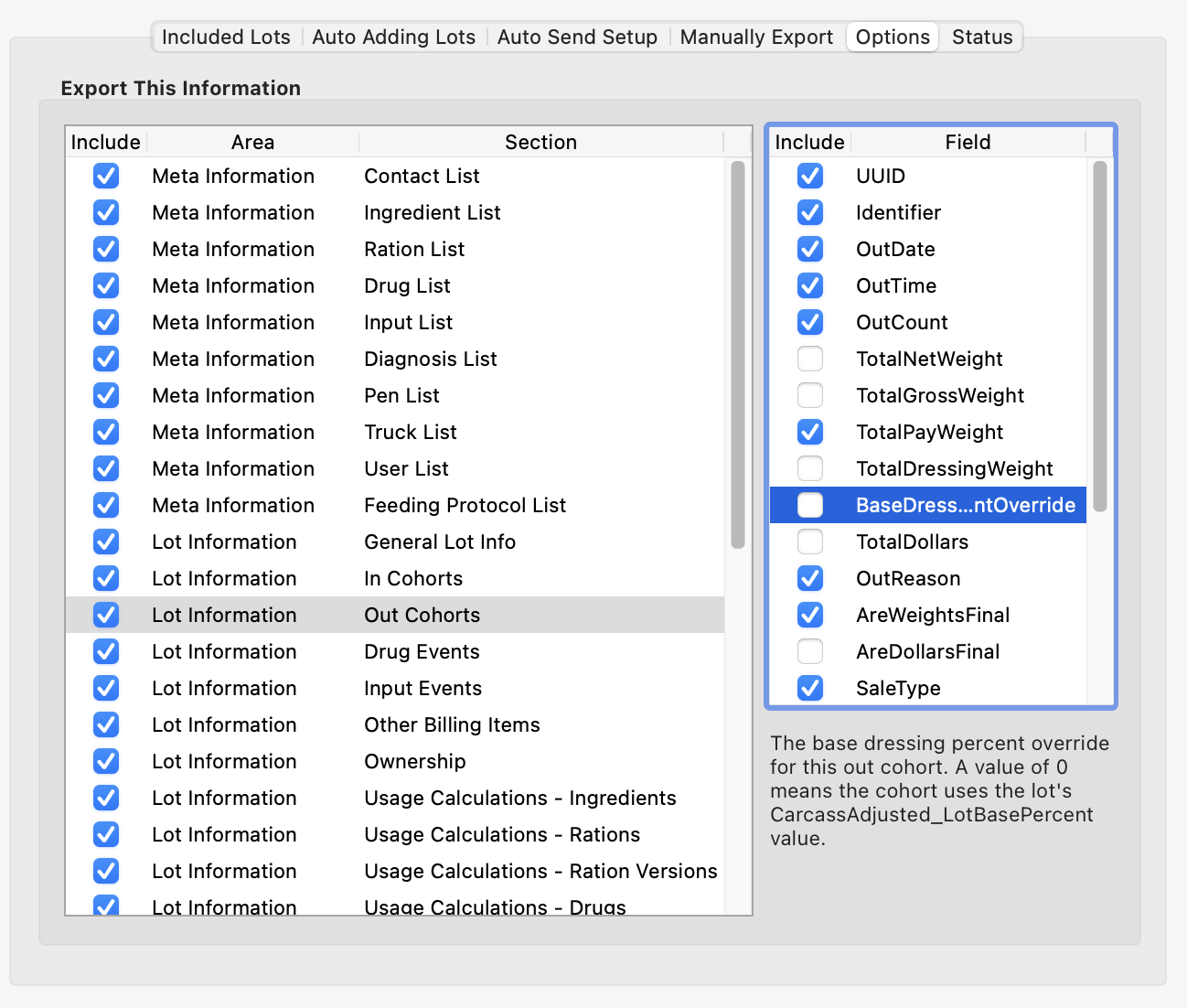This screenshot has height=1008, width=1187.
Task: Select the Auto Send Setup tab
Action: tap(577, 38)
